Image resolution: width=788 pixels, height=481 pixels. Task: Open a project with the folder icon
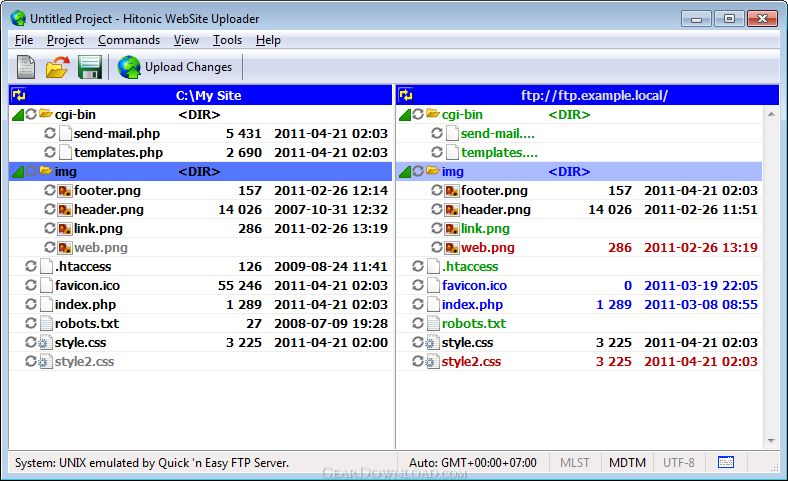(x=57, y=67)
